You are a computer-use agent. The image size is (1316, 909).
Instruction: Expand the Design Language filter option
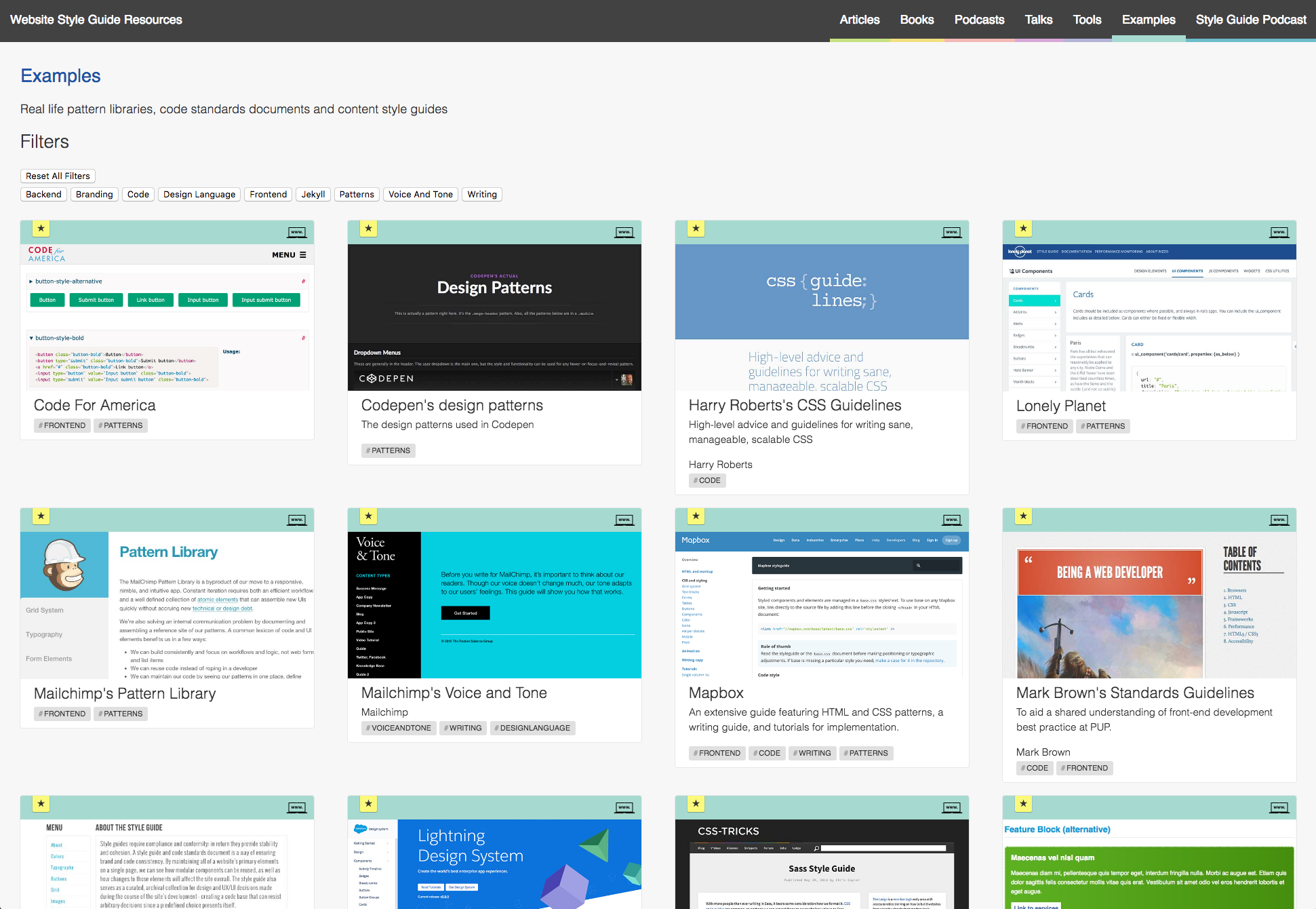coord(200,195)
